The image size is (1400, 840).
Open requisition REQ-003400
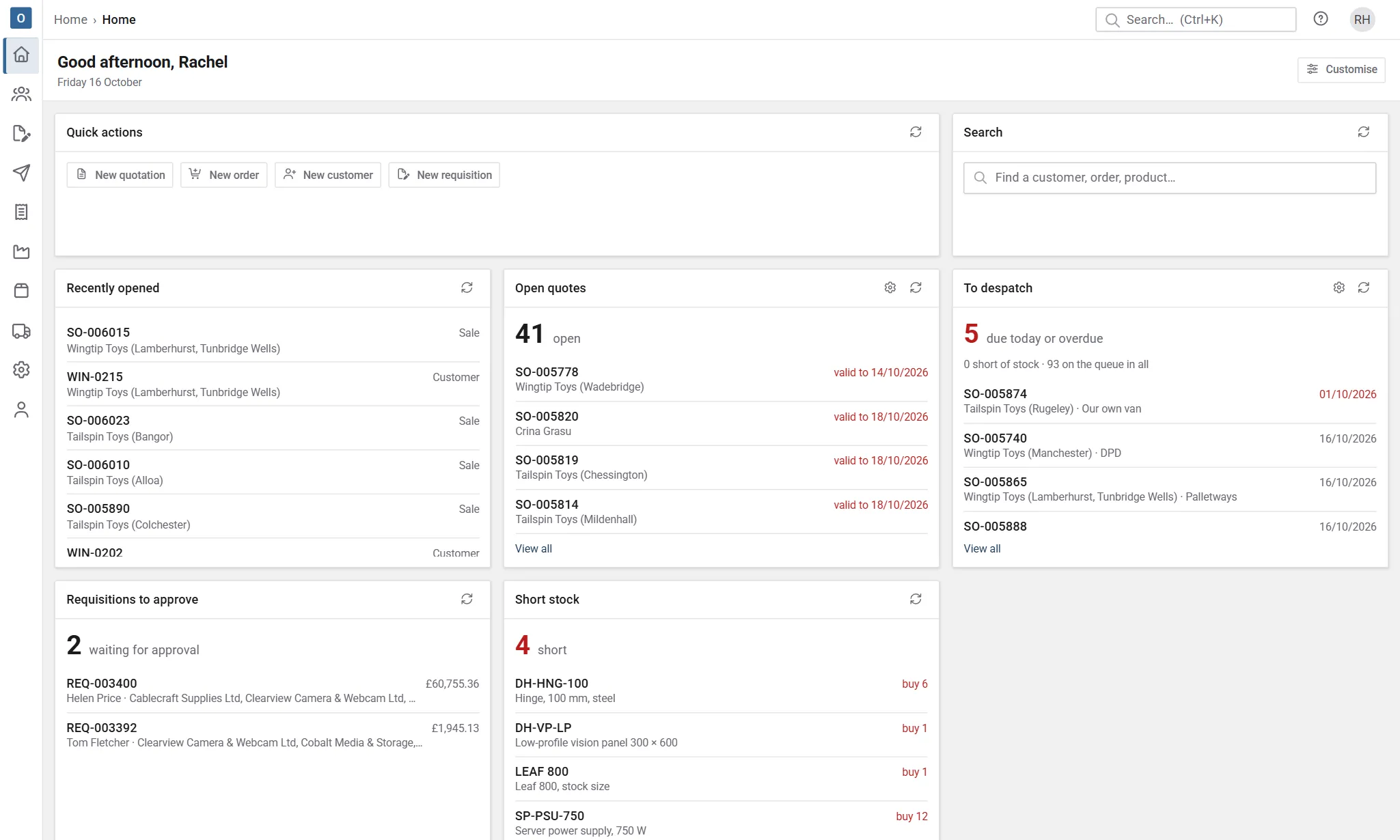click(x=273, y=690)
